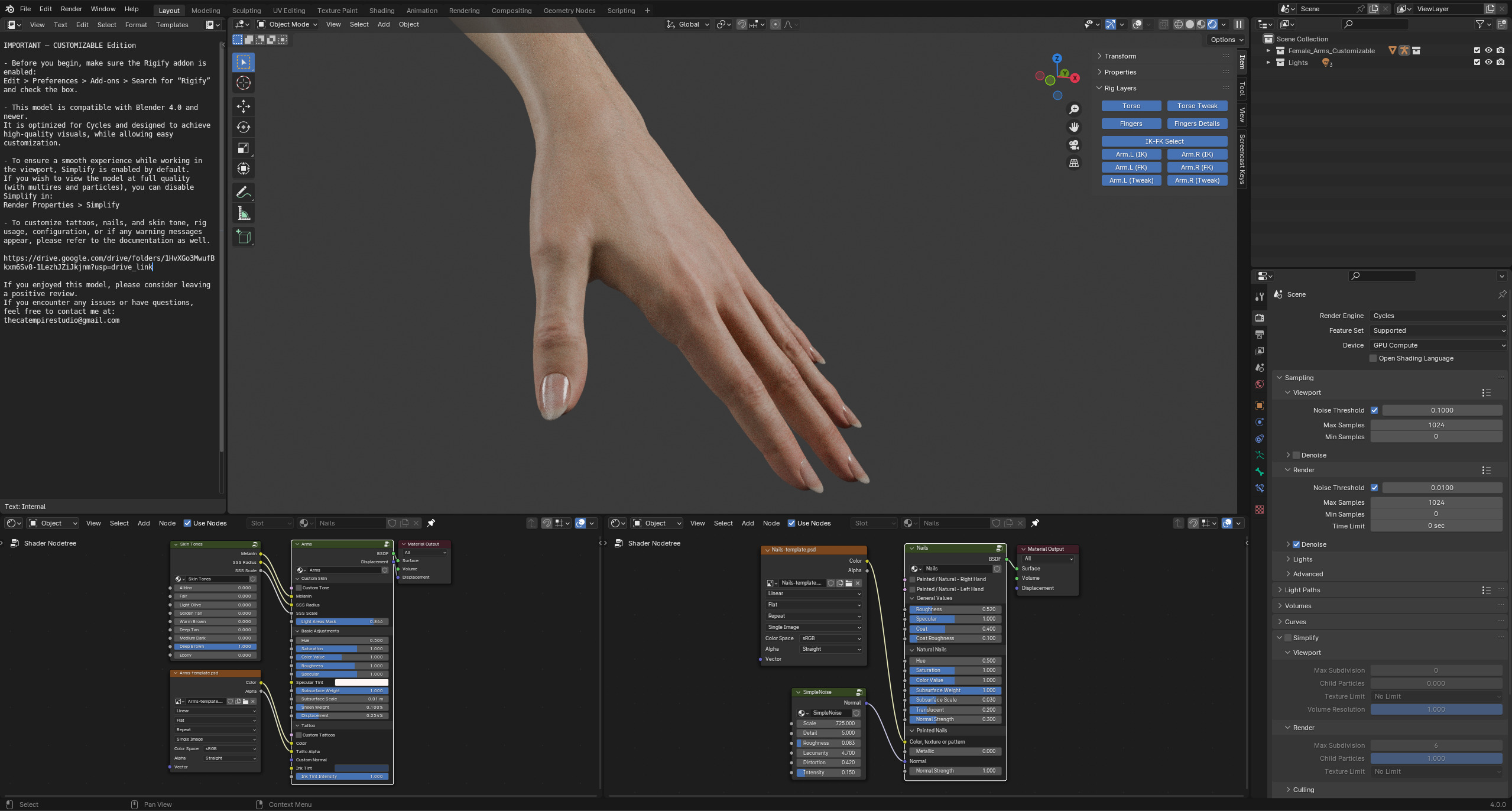Switch to wireframe viewport shading
This screenshot has width=1512, height=811.
tap(1178, 24)
